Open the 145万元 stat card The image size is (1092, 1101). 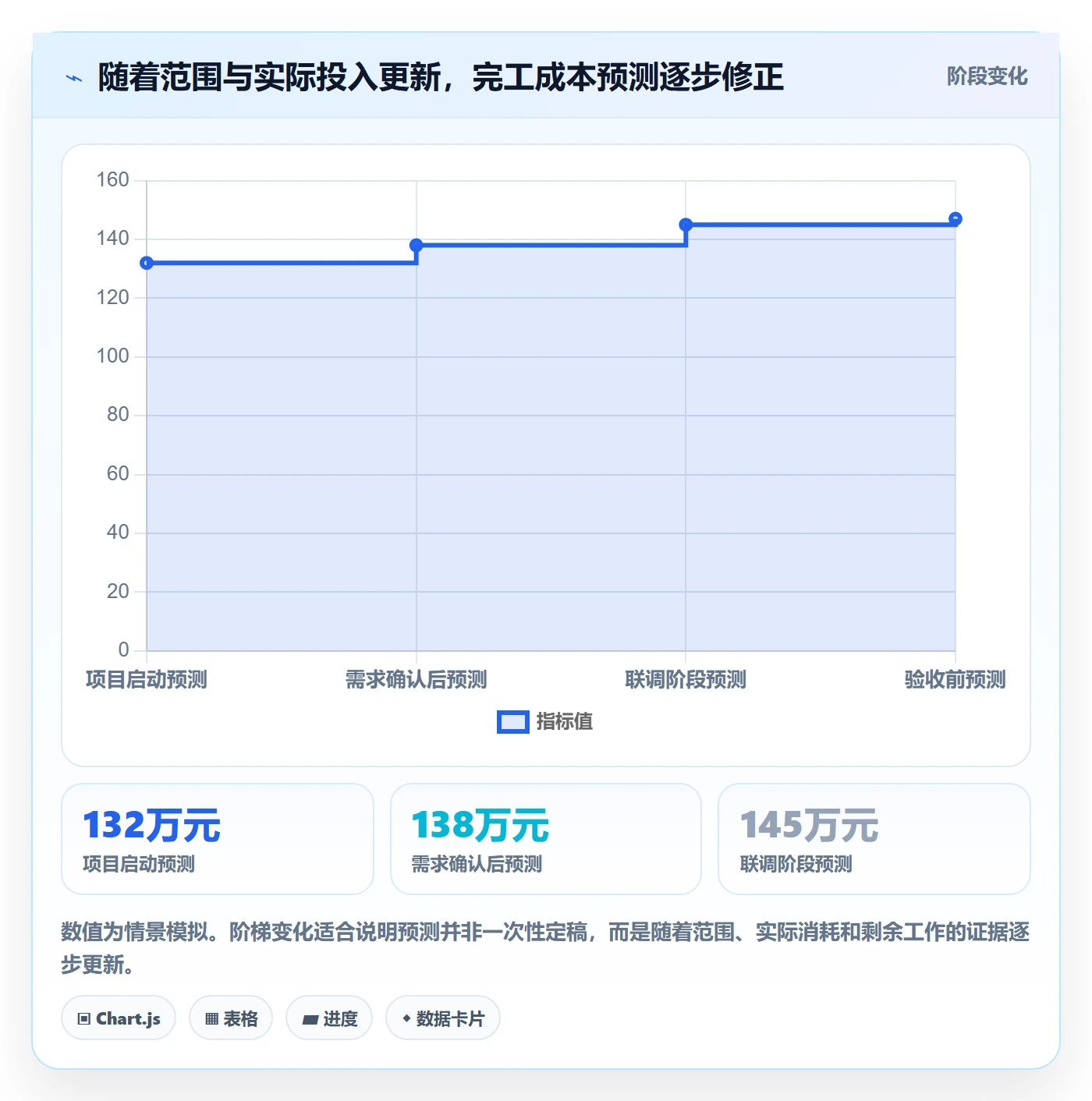[874, 839]
